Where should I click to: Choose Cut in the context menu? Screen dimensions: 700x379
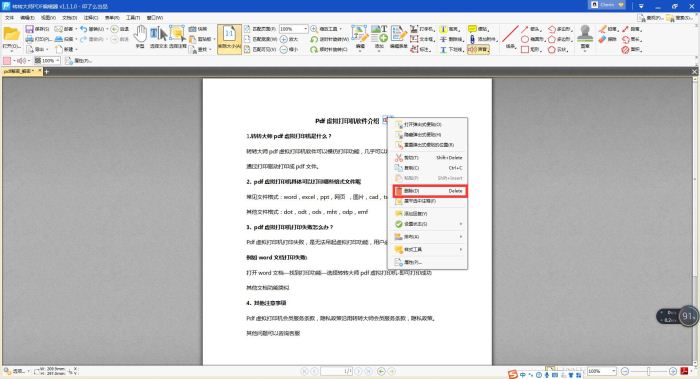pos(428,158)
